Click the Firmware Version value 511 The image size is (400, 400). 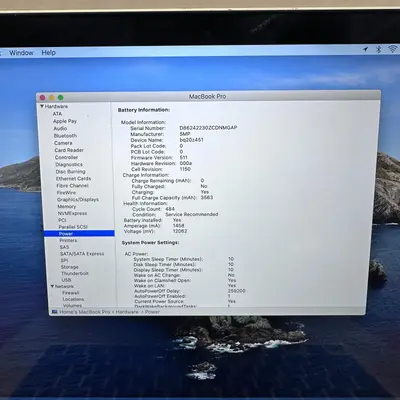(x=184, y=157)
